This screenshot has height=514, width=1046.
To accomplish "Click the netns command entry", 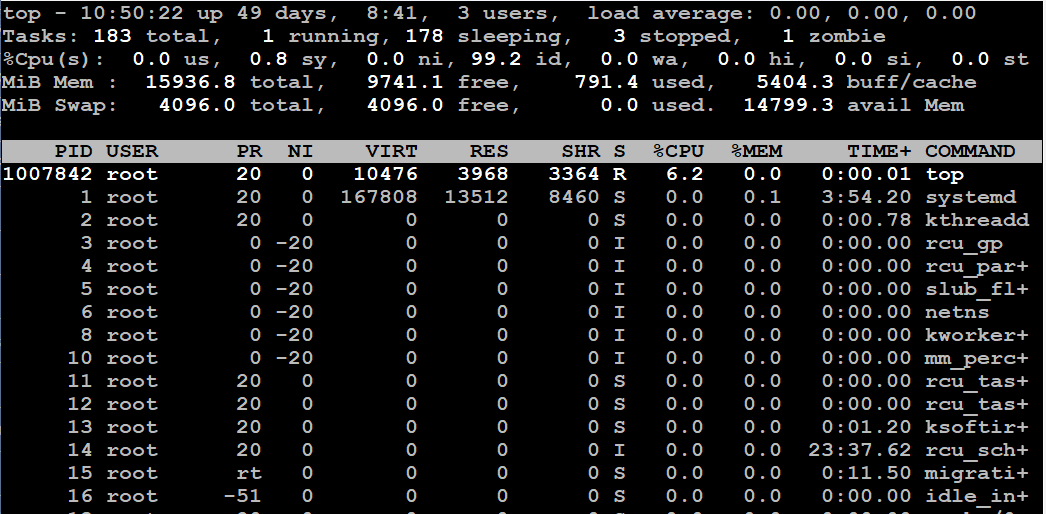I will tap(958, 312).
